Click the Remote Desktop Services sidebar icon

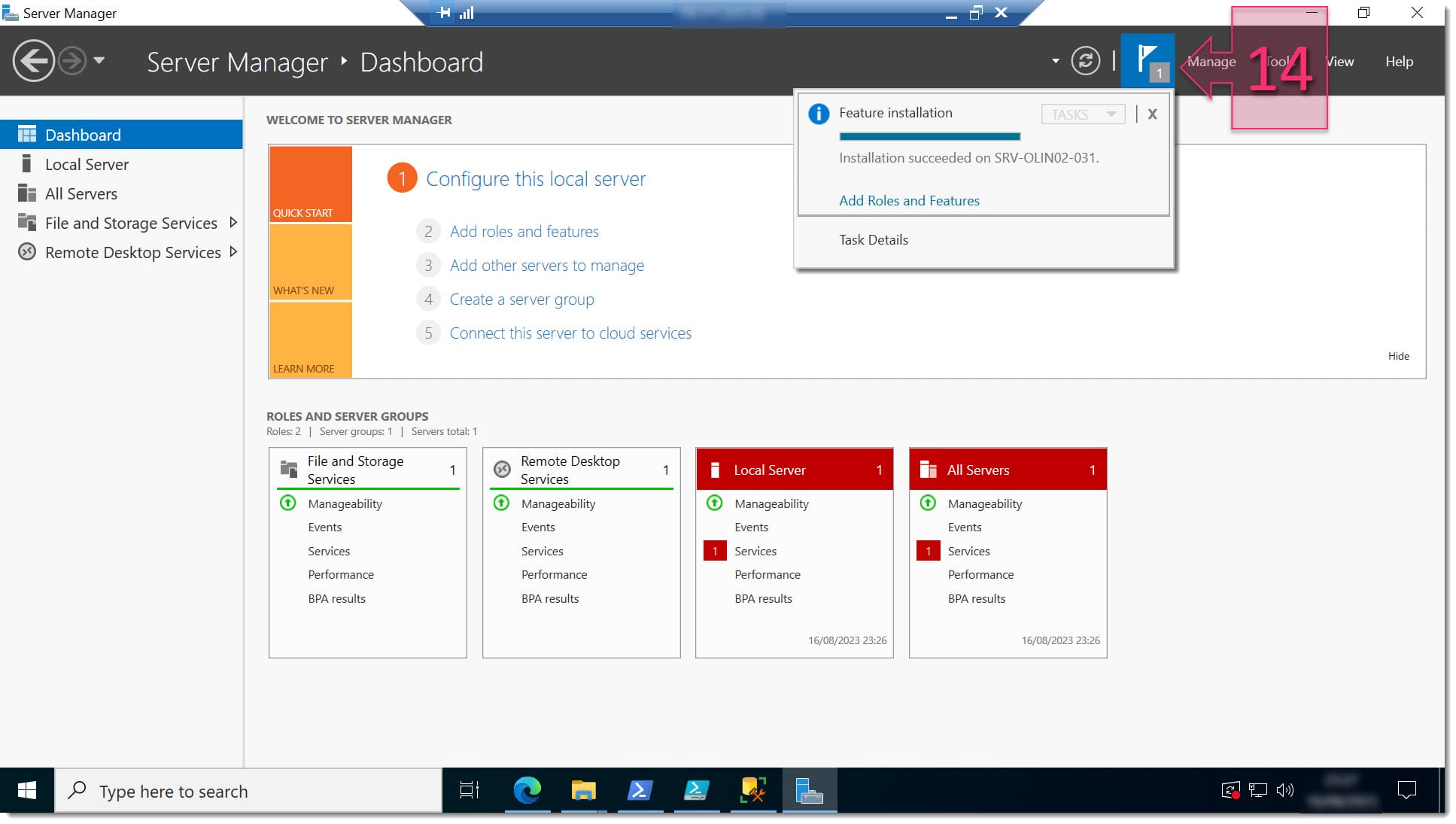[x=27, y=252]
